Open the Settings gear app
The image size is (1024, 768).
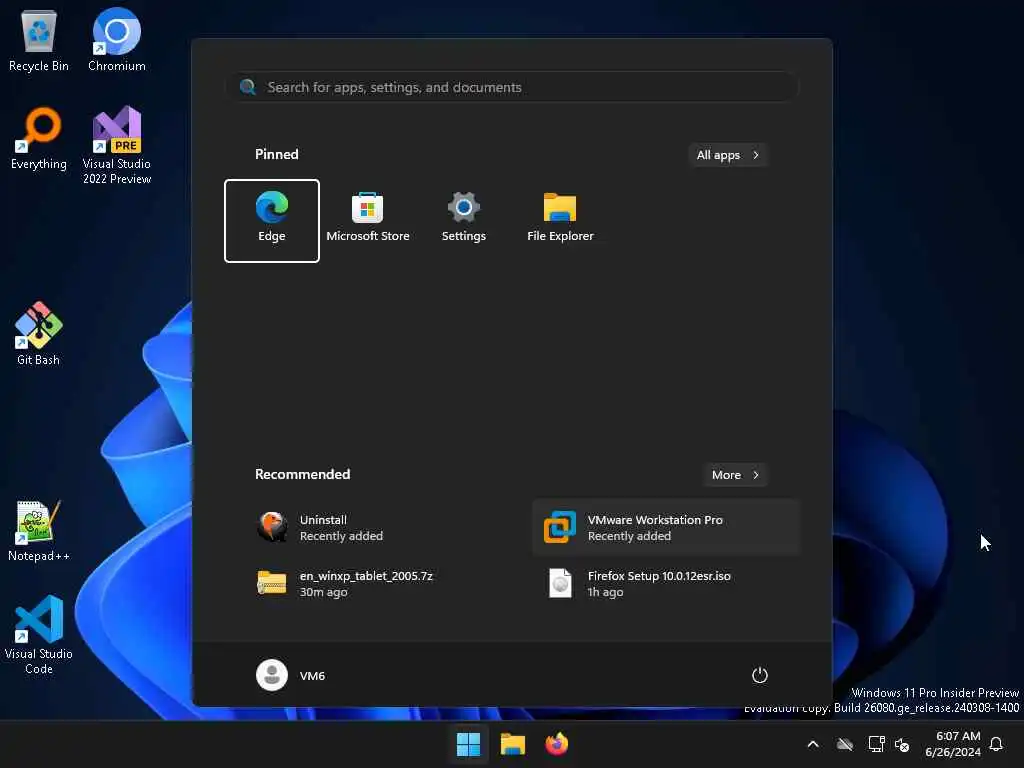[x=464, y=221]
